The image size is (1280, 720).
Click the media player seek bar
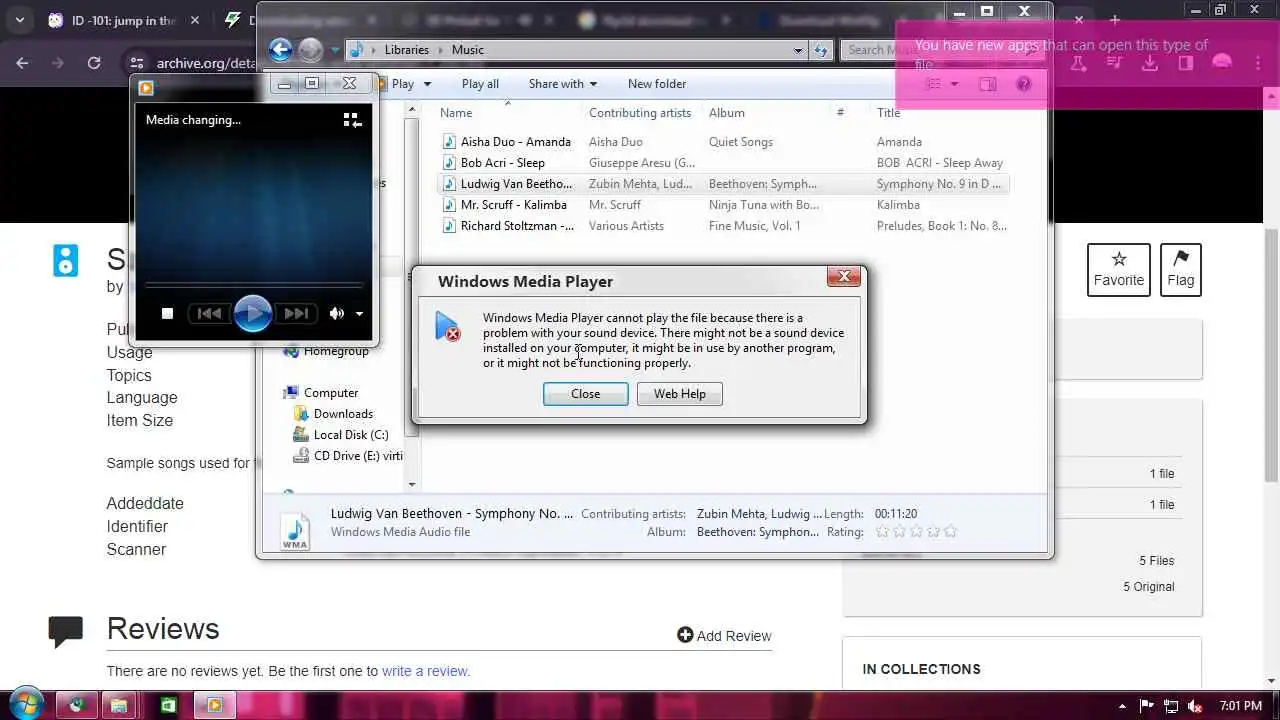pos(253,286)
